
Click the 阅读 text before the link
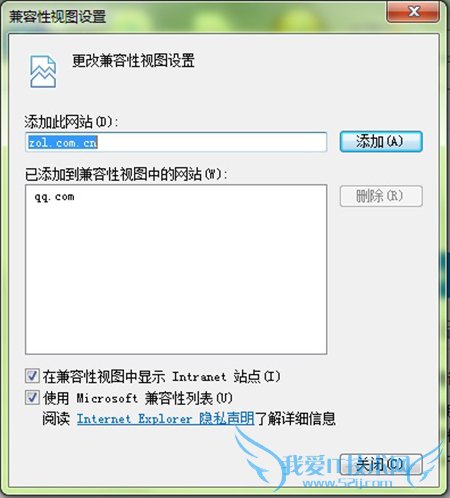coord(56,419)
